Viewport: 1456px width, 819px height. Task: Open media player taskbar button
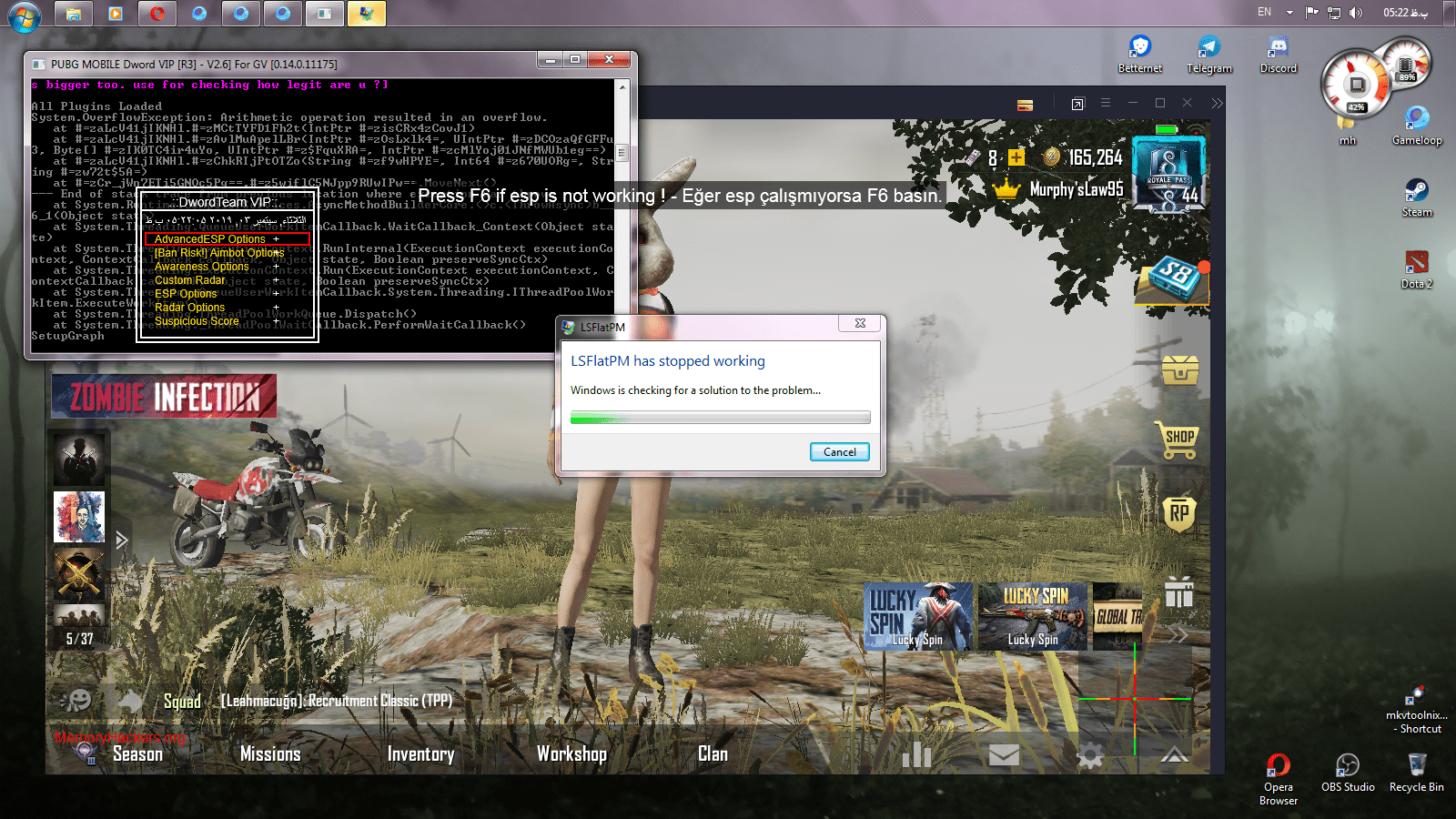(x=116, y=14)
